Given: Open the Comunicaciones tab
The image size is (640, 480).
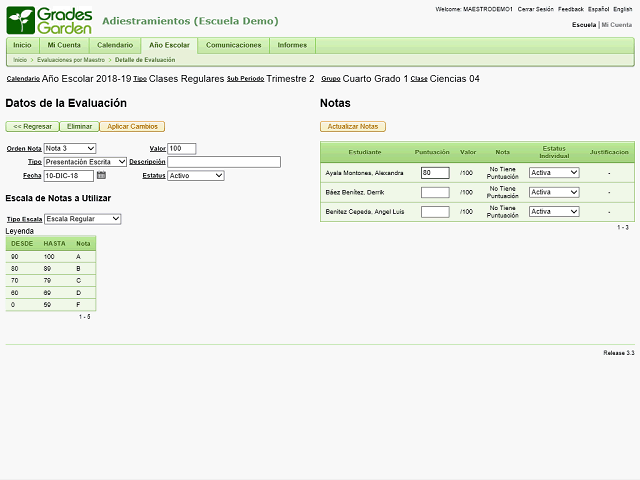Looking at the screenshot, I should coord(233,45).
